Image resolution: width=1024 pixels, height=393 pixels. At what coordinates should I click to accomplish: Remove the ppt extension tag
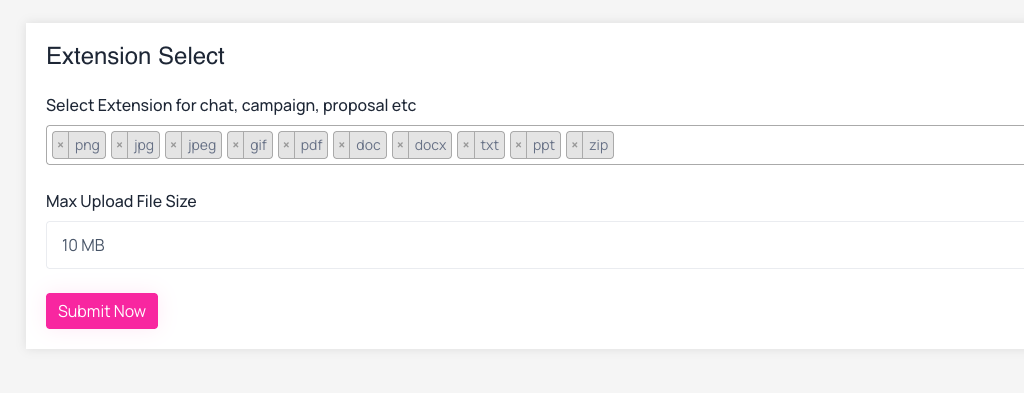[519, 145]
